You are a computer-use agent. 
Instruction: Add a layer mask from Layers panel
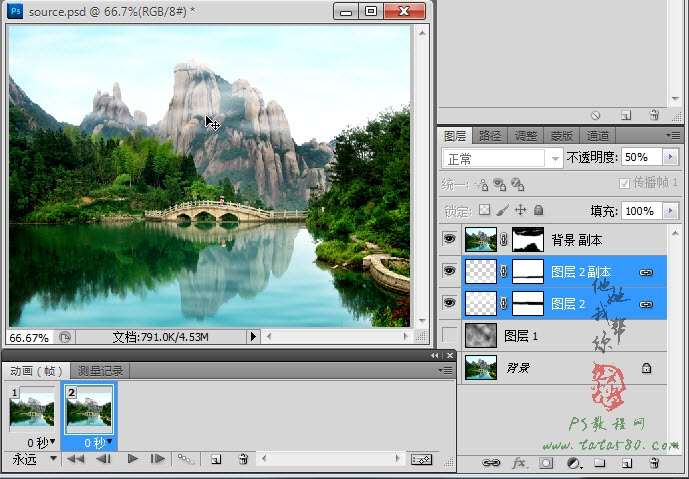pos(546,464)
